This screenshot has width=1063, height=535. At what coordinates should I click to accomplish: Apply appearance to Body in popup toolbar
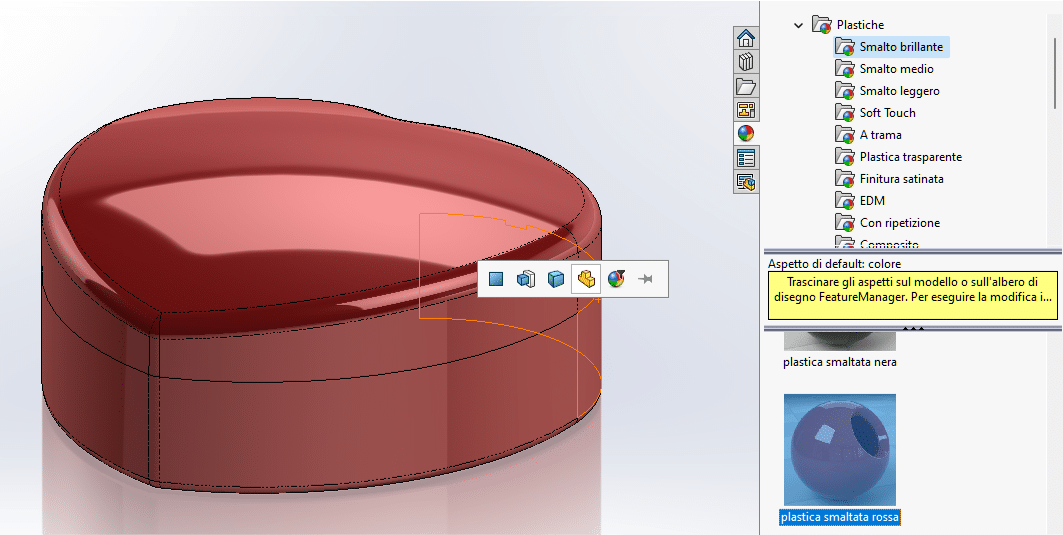pyautogui.click(x=556, y=279)
